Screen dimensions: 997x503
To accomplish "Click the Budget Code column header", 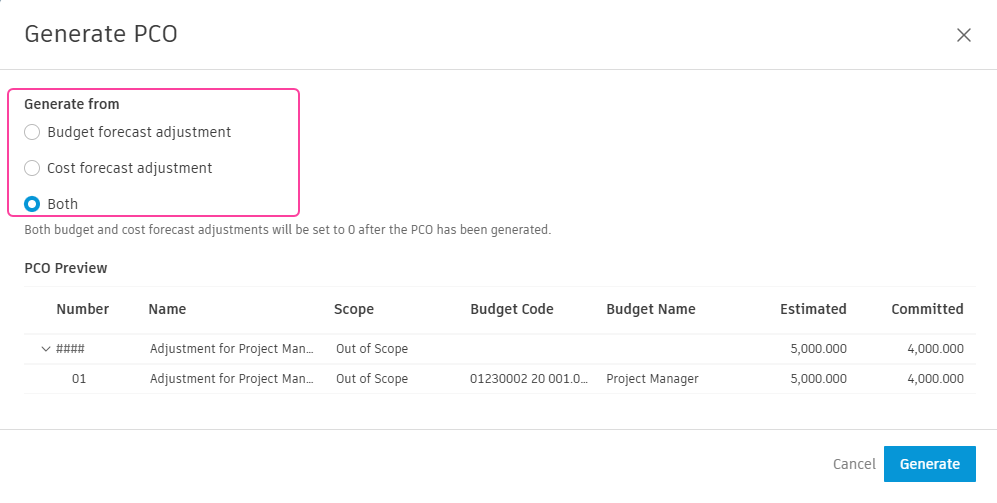I will (511, 309).
